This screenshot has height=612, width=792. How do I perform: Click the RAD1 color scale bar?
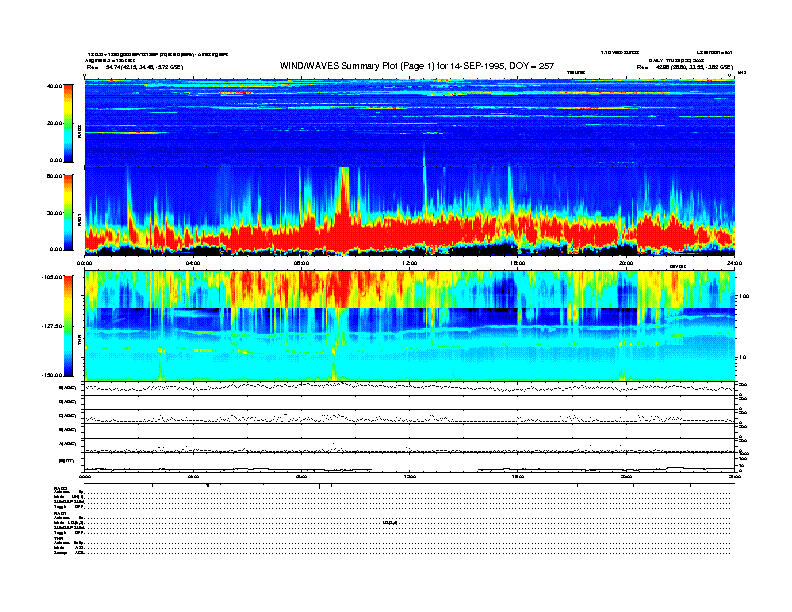point(68,212)
